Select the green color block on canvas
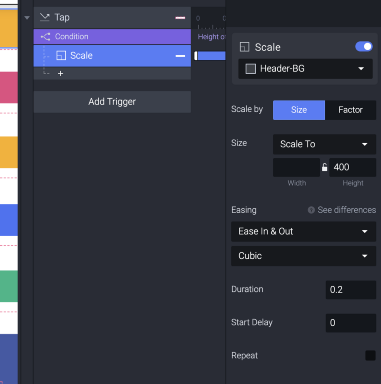Image resolution: width=381 pixels, height=384 pixels. coord(9,286)
